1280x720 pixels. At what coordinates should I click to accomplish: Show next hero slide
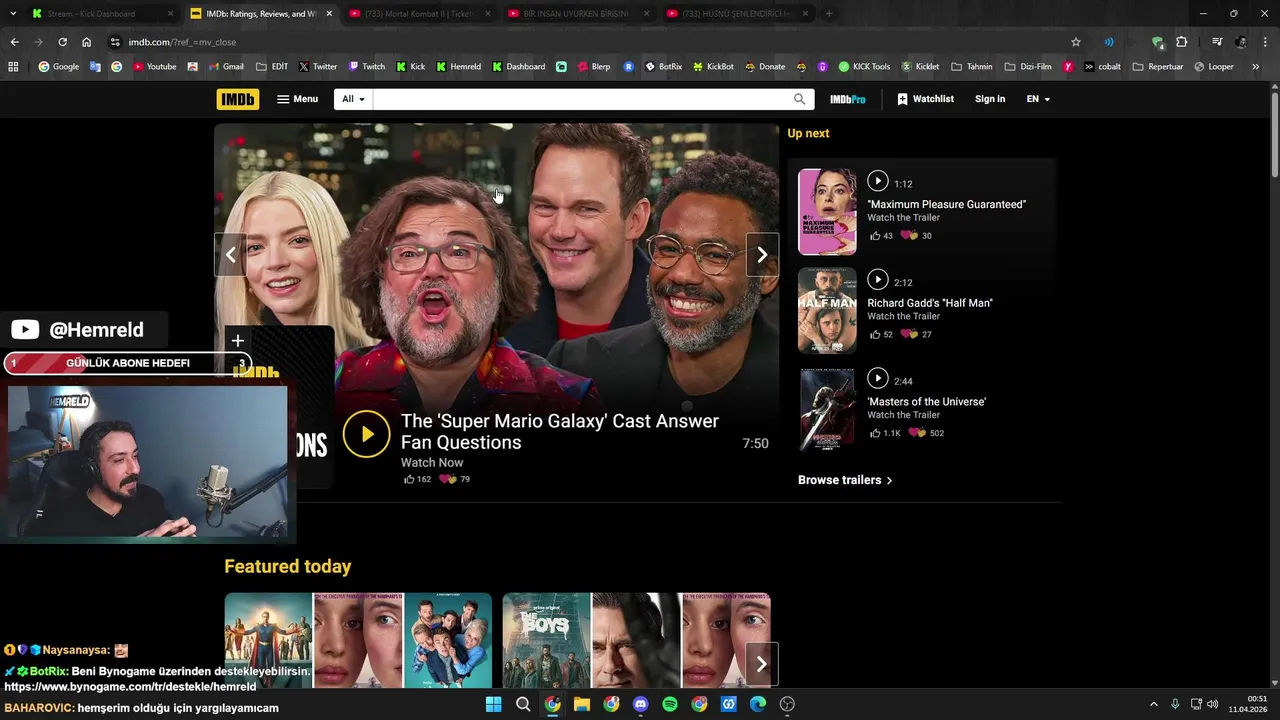tap(762, 255)
